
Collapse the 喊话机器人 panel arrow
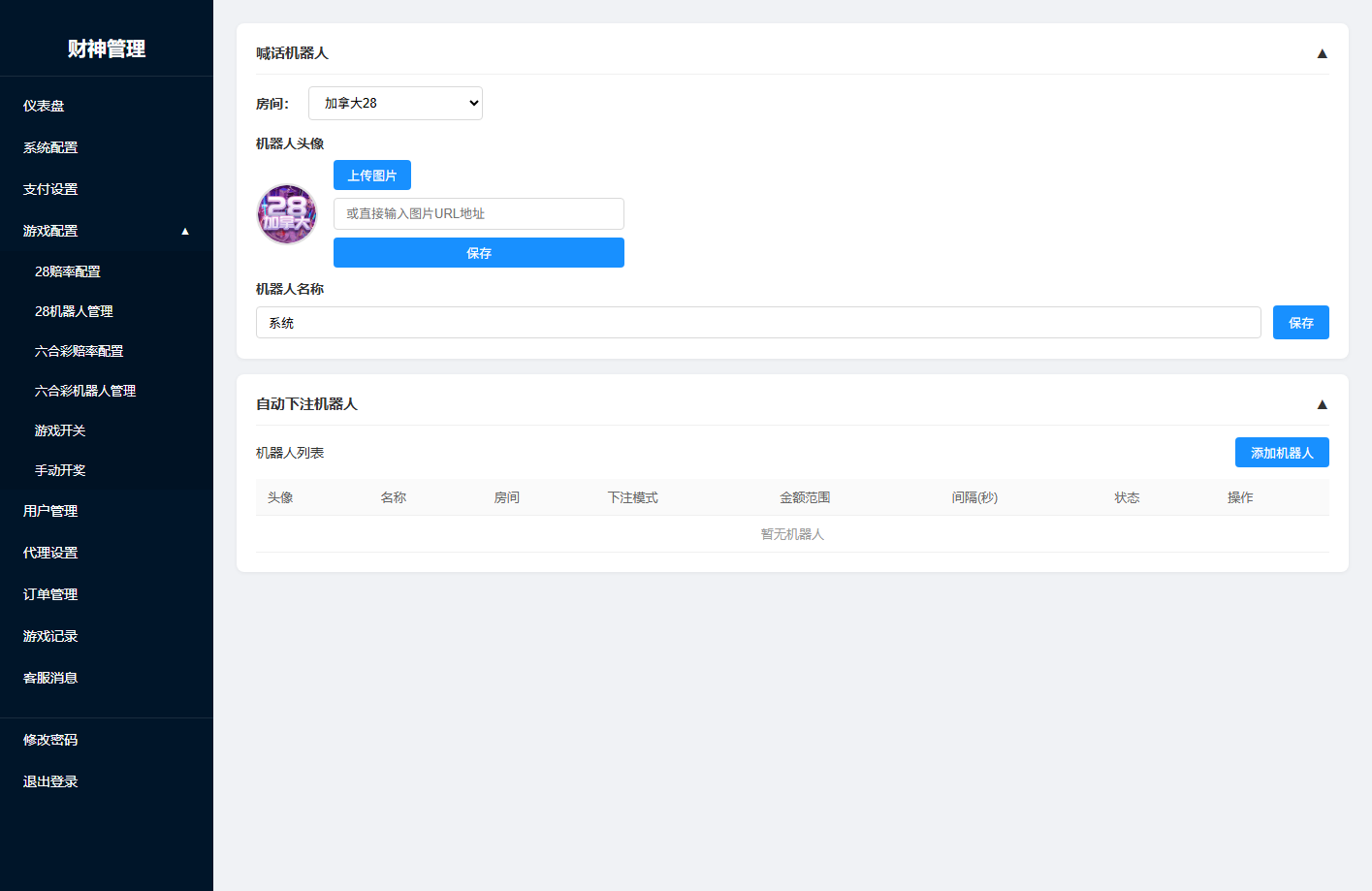coord(1322,53)
